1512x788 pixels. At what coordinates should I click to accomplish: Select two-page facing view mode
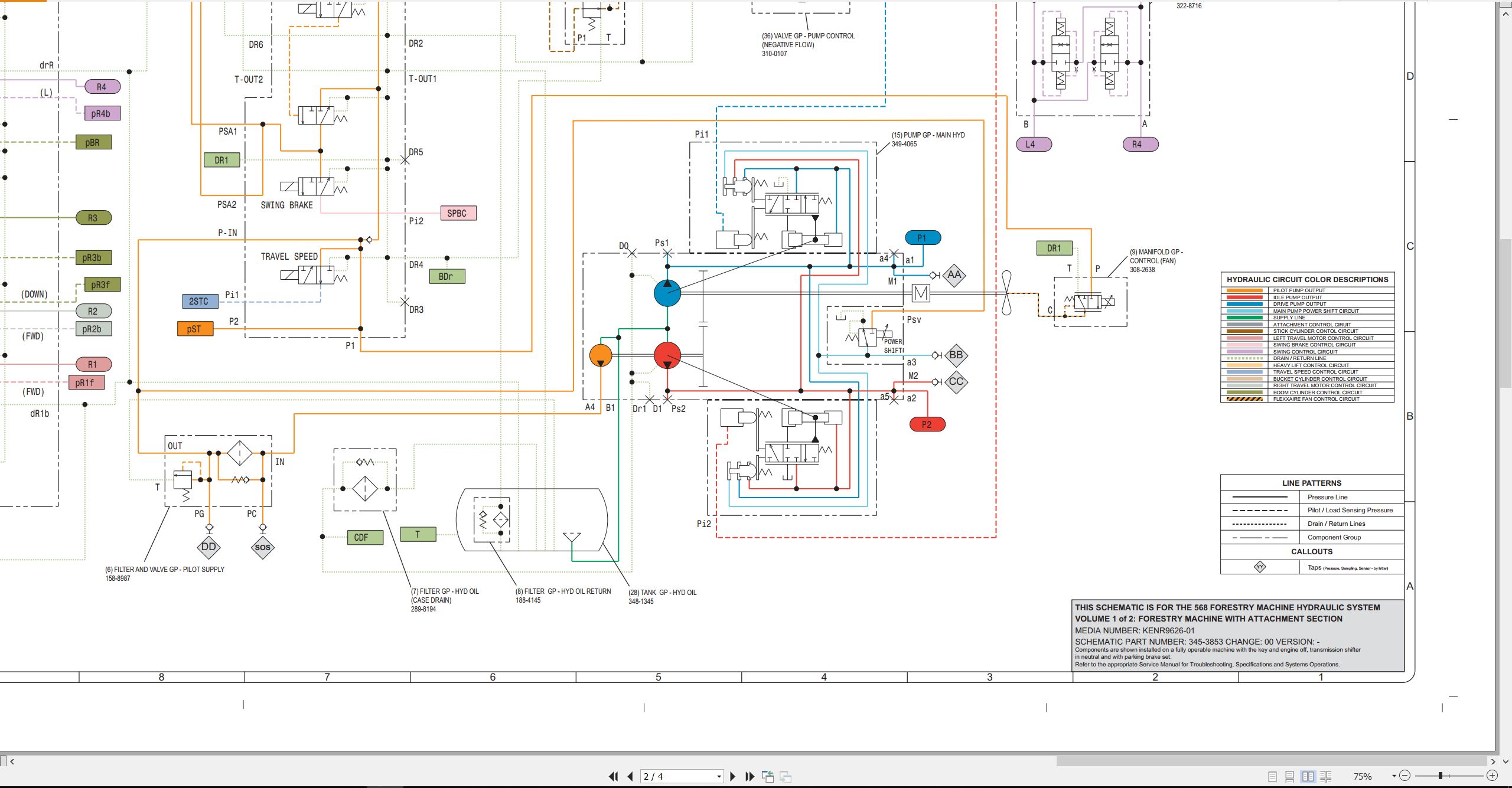(1308, 776)
